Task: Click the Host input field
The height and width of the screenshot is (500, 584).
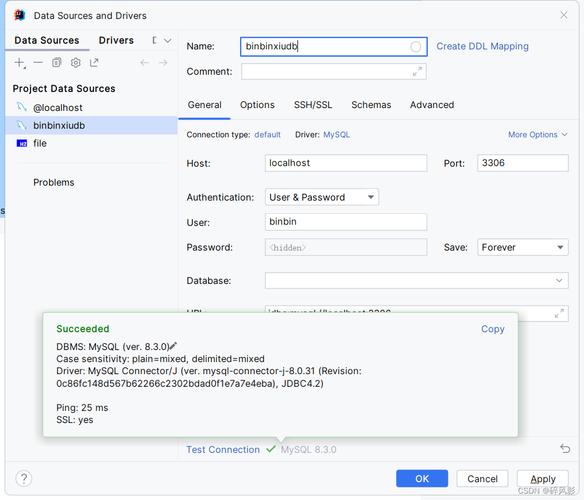Action: 346,163
